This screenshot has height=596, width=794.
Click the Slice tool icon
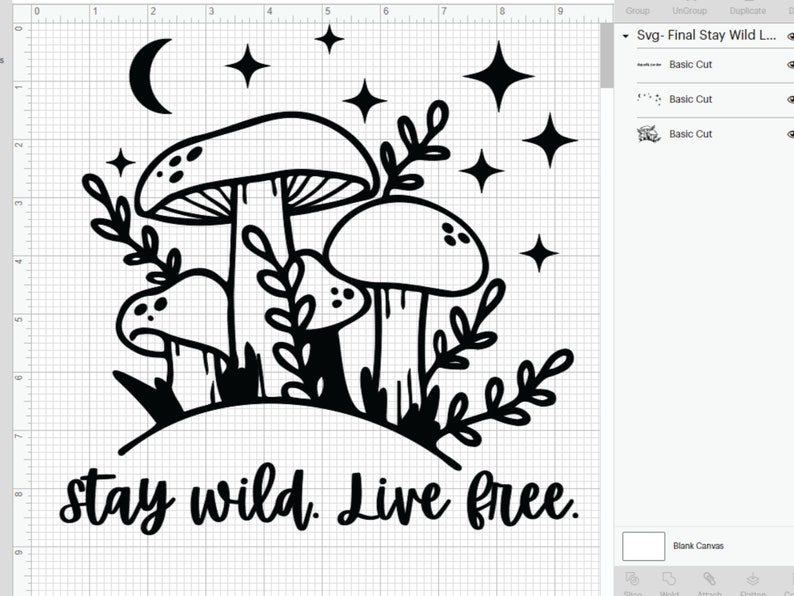pyautogui.click(x=632, y=581)
